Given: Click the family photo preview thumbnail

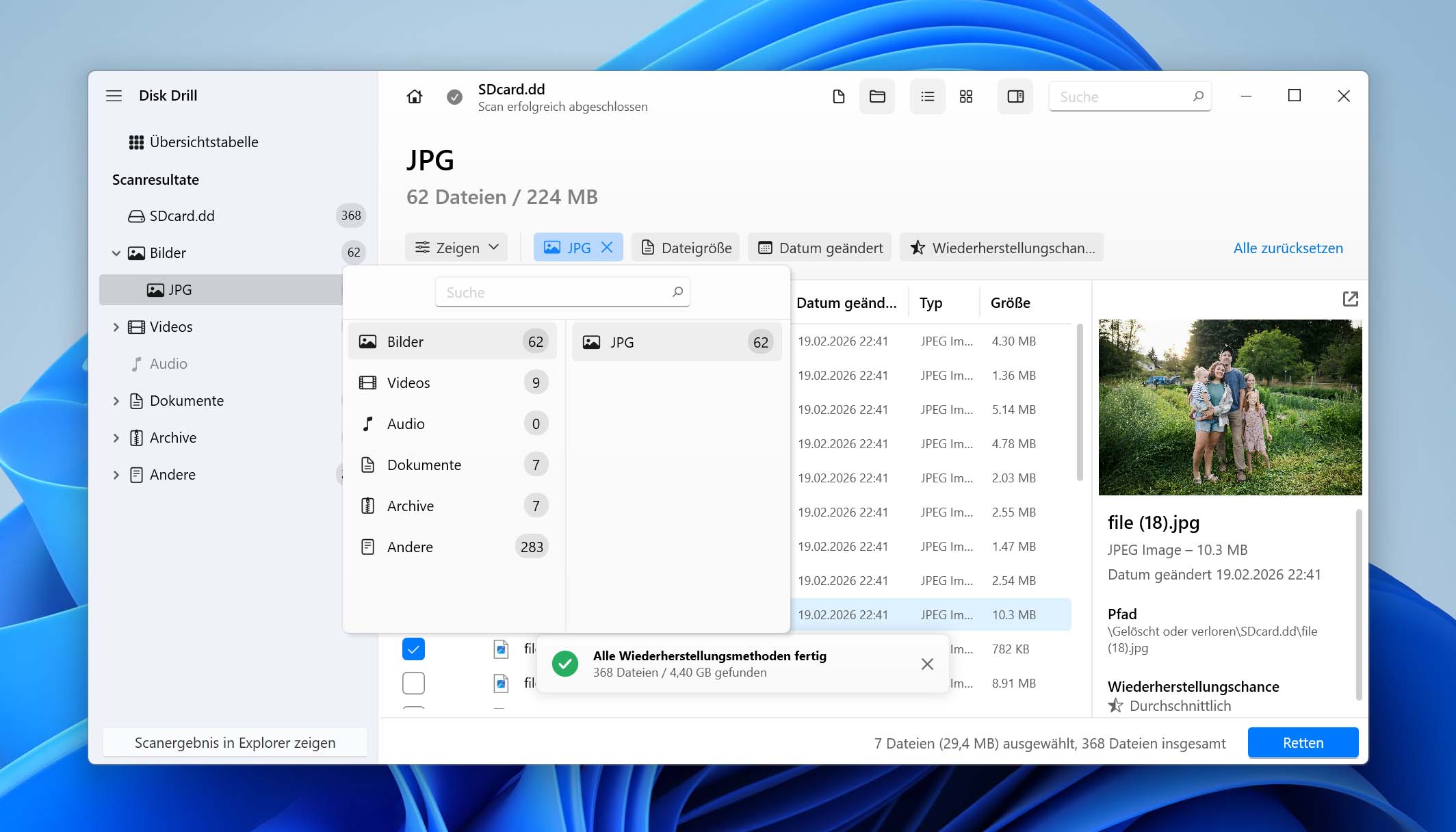Looking at the screenshot, I should pos(1230,407).
